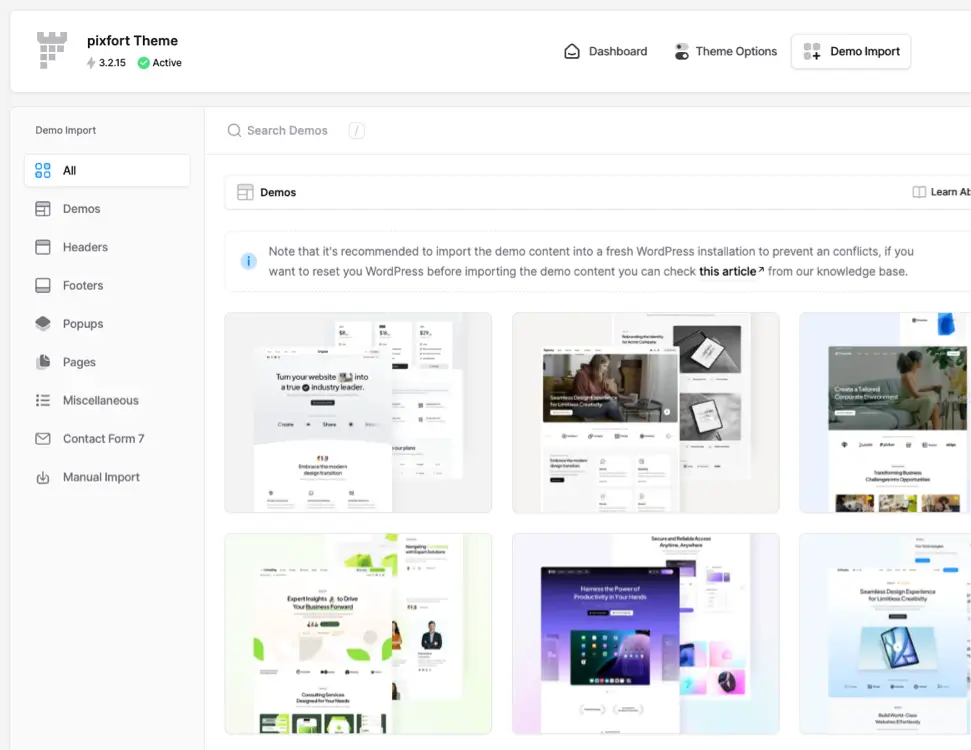The width and height of the screenshot is (971, 750).
Task: Open Theme Options tab
Action: 725,51
